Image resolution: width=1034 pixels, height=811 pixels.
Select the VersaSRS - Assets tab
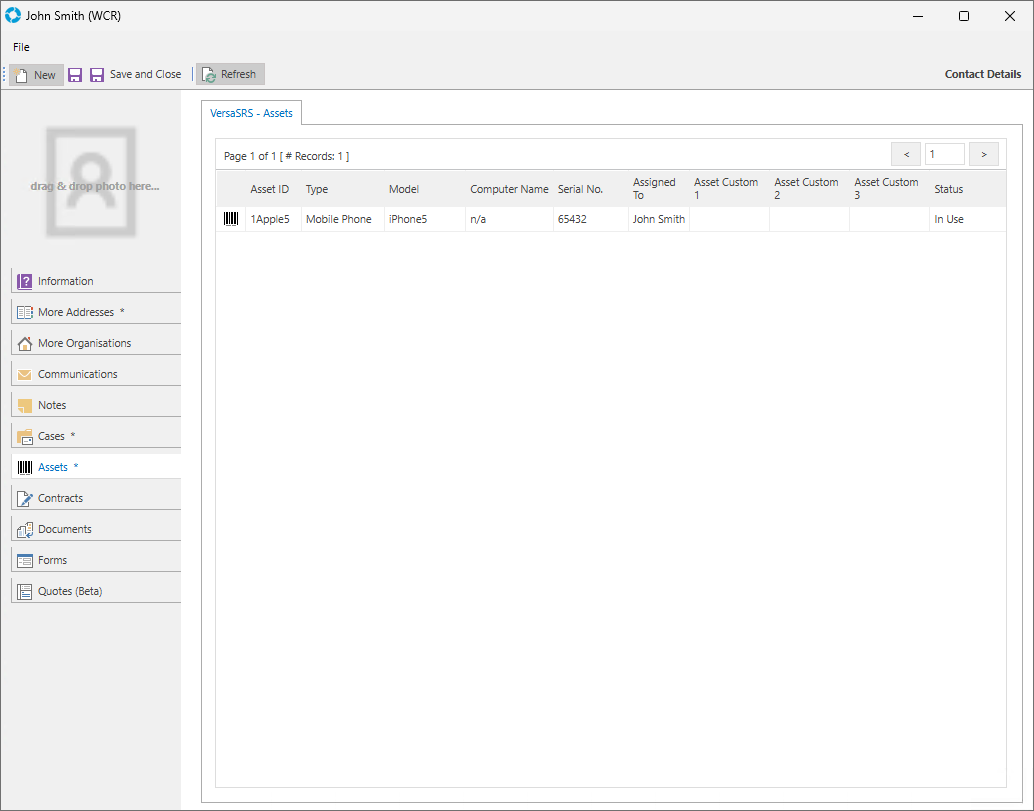point(251,113)
